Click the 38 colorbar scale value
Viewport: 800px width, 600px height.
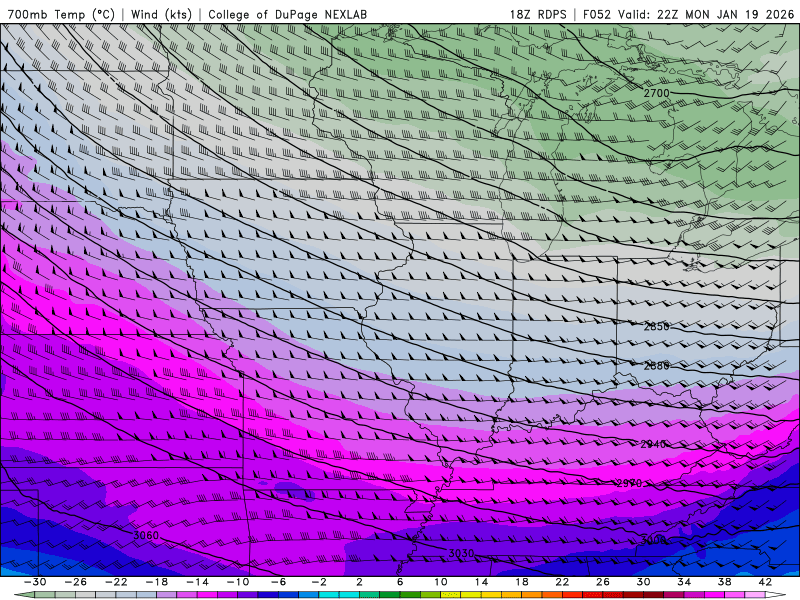[724, 582]
